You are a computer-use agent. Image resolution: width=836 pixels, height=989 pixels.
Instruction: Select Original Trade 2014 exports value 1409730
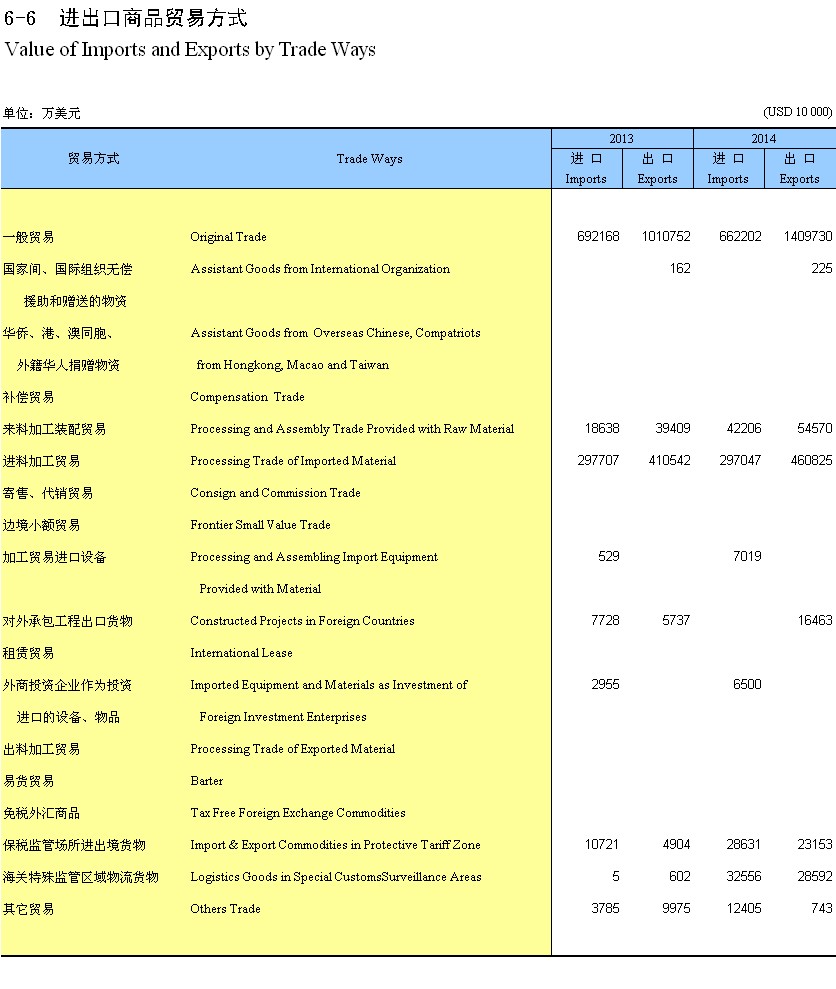803,237
